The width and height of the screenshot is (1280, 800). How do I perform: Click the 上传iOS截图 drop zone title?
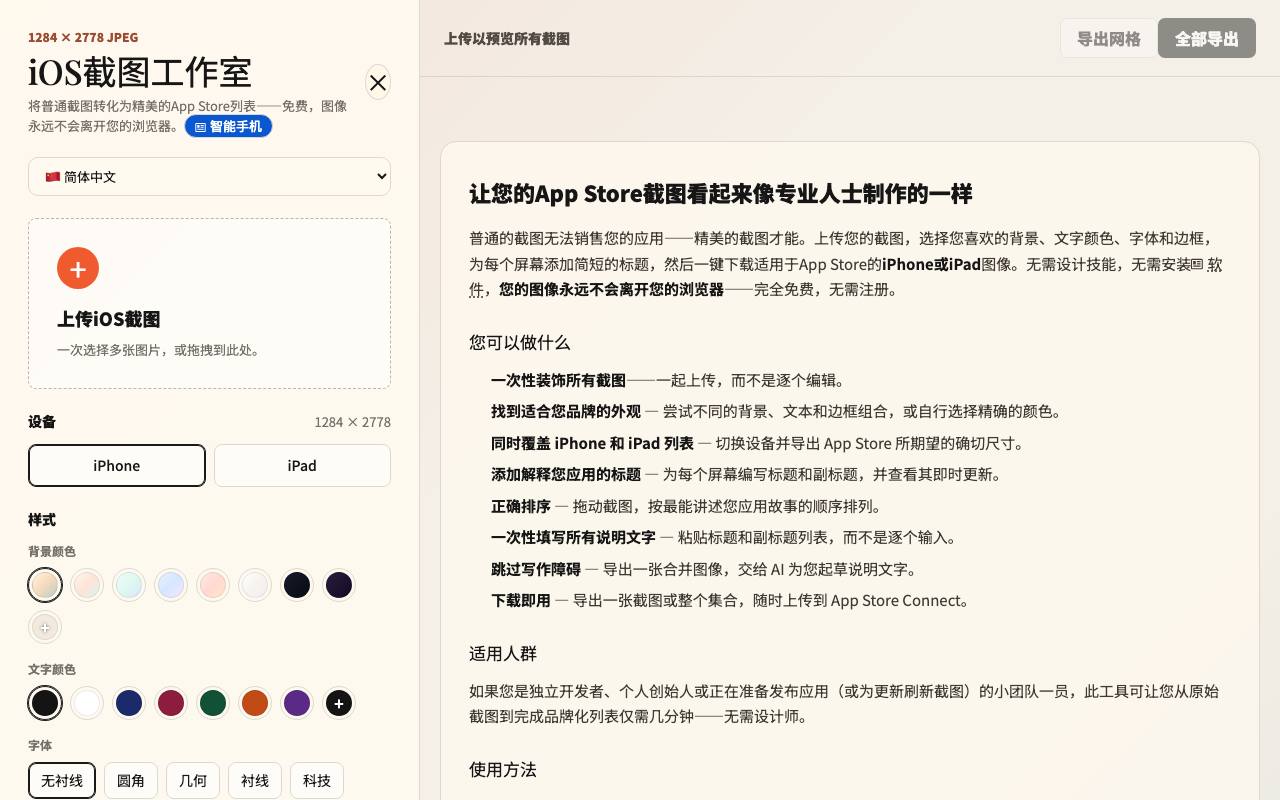[x=109, y=319]
